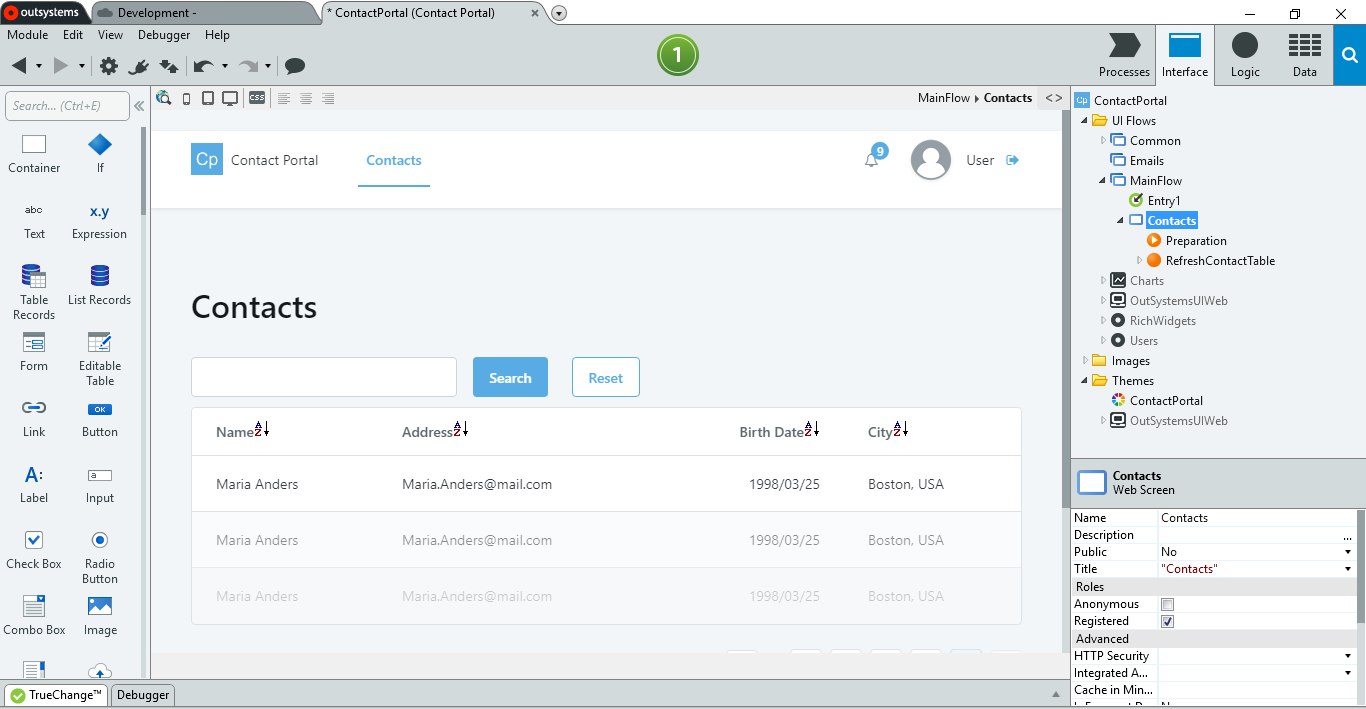The image size is (1366, 709).
Task: Click the back navigation arrow in the toolbar
Action: pyautogui.click(x=20, y=66)
